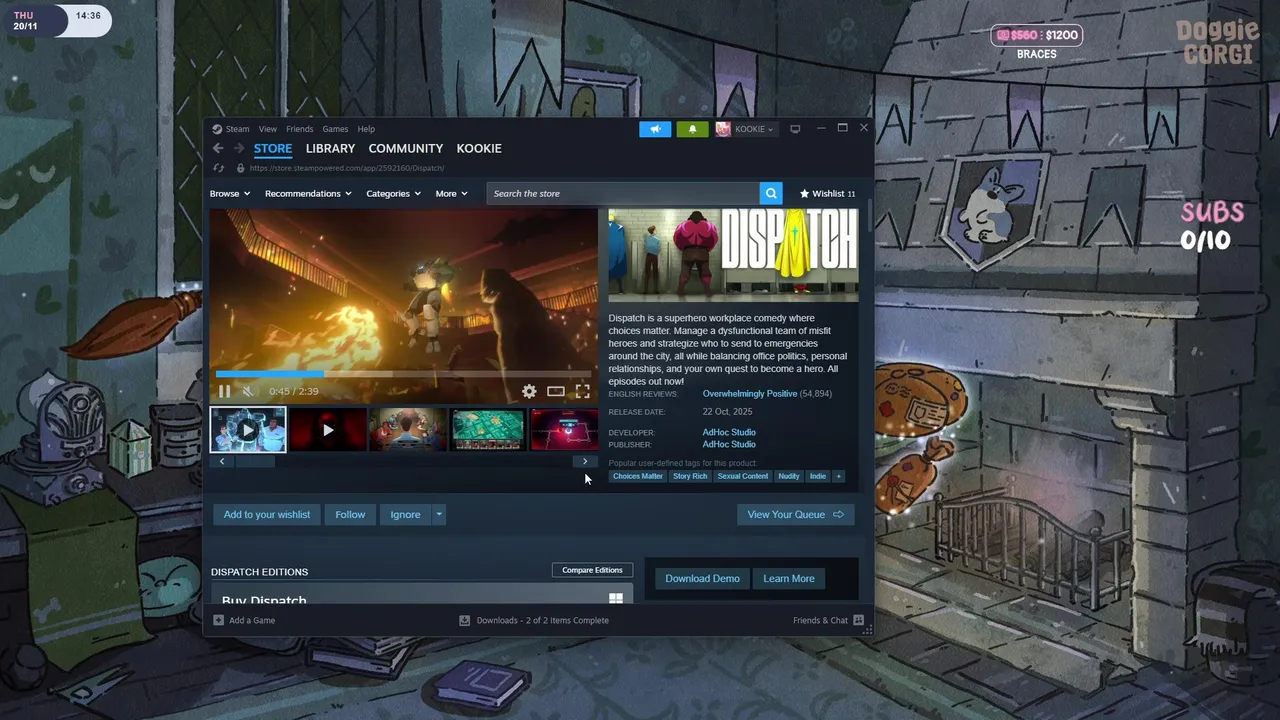This screenshot has width=1280, height=720.
Task: Toggle theater mode on the video
Action: 556,391
